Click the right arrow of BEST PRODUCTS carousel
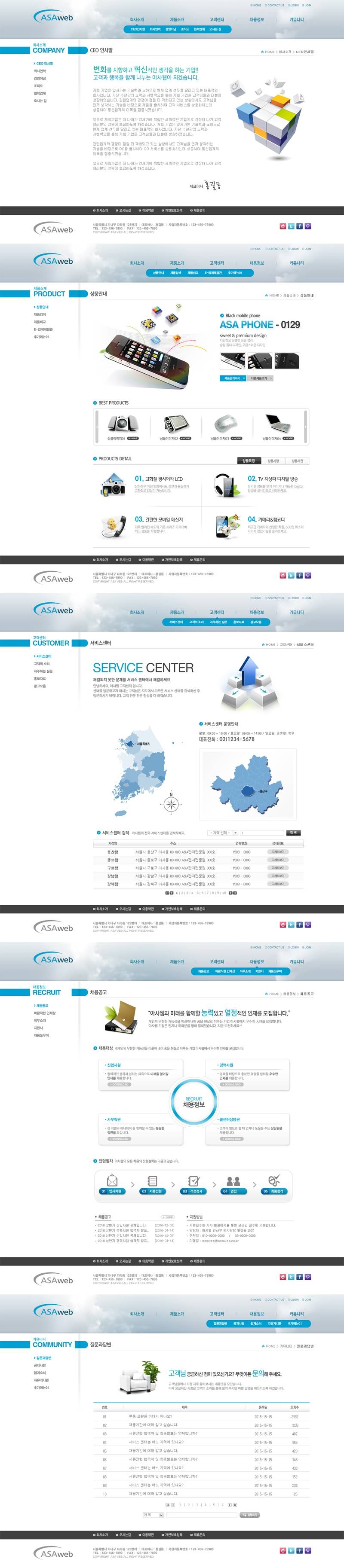 click(306, 427)
